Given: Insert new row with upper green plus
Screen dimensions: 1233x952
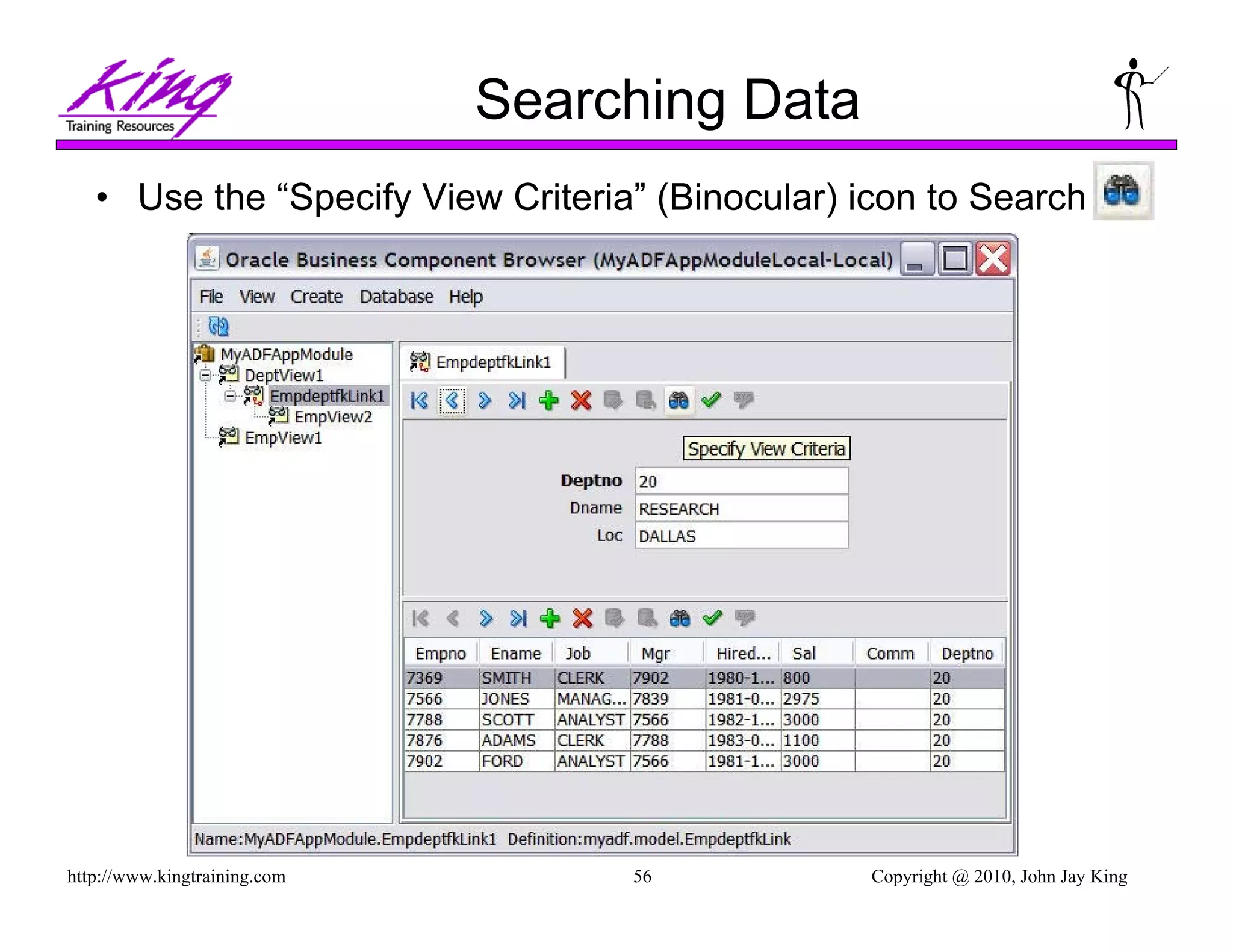Looking at the screenshot, I should click(x=548, y=400).
